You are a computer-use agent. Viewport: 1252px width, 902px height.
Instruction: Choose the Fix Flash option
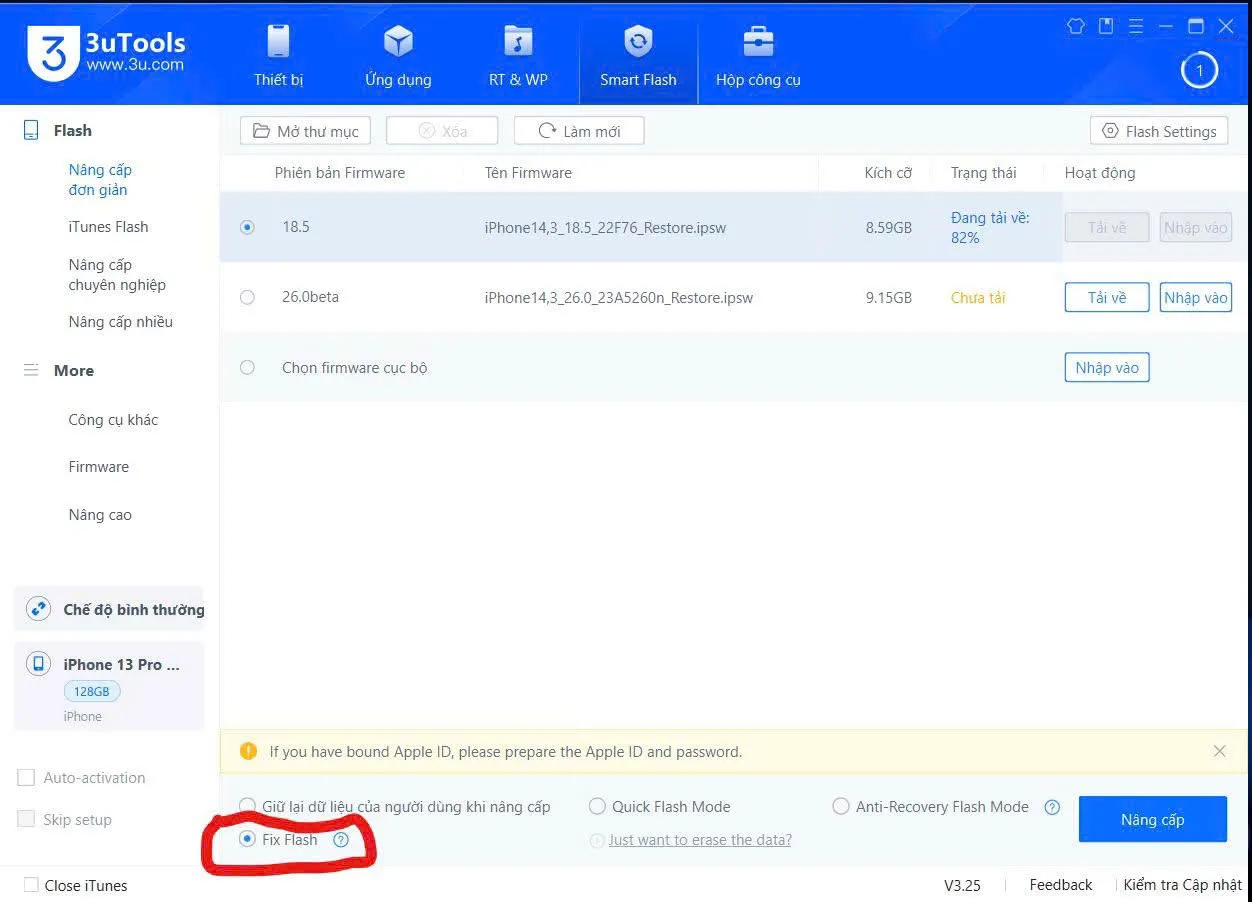(x=247, y=839)
